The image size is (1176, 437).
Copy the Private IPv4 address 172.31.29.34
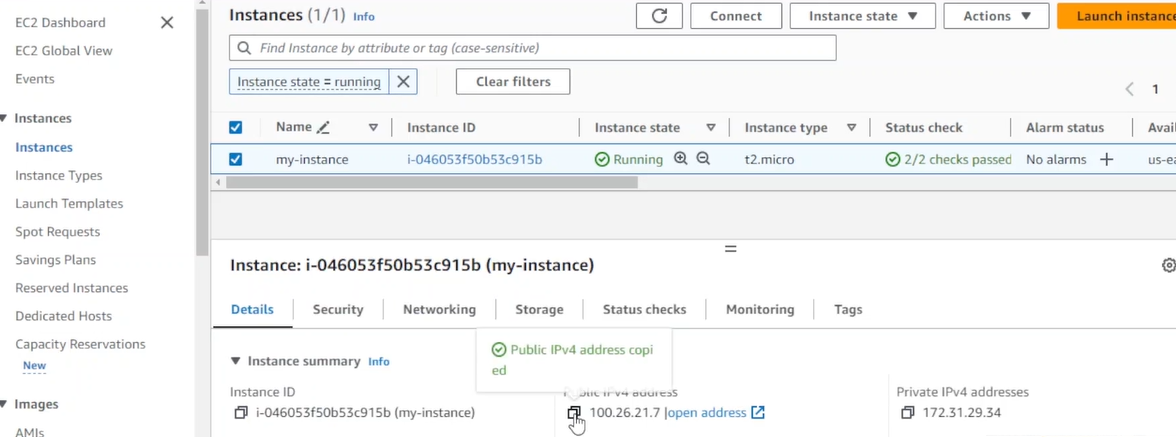[x=908, y=412]
